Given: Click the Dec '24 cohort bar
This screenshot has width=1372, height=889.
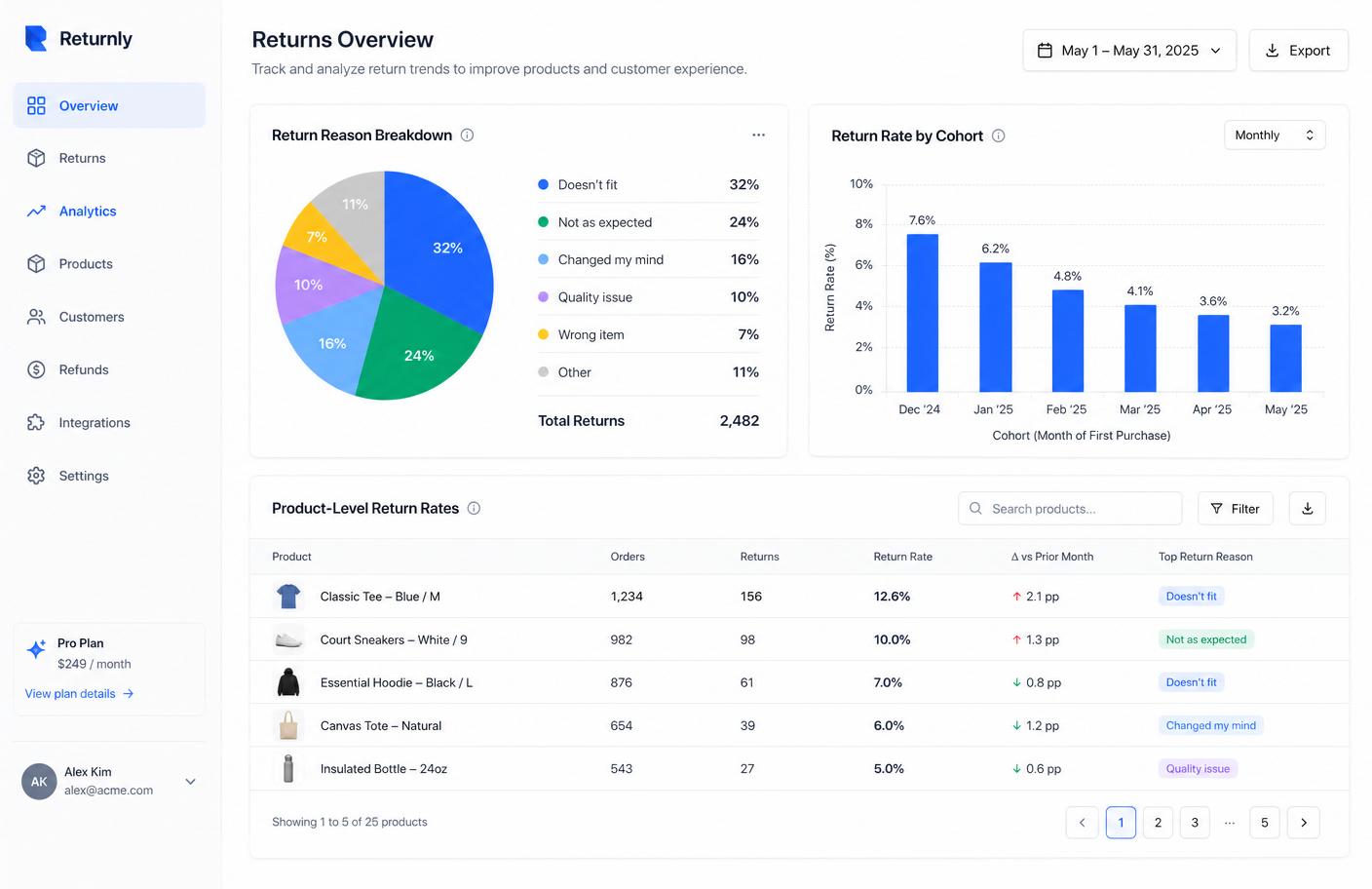Looking at the screenshot, I should pos(922,313).
